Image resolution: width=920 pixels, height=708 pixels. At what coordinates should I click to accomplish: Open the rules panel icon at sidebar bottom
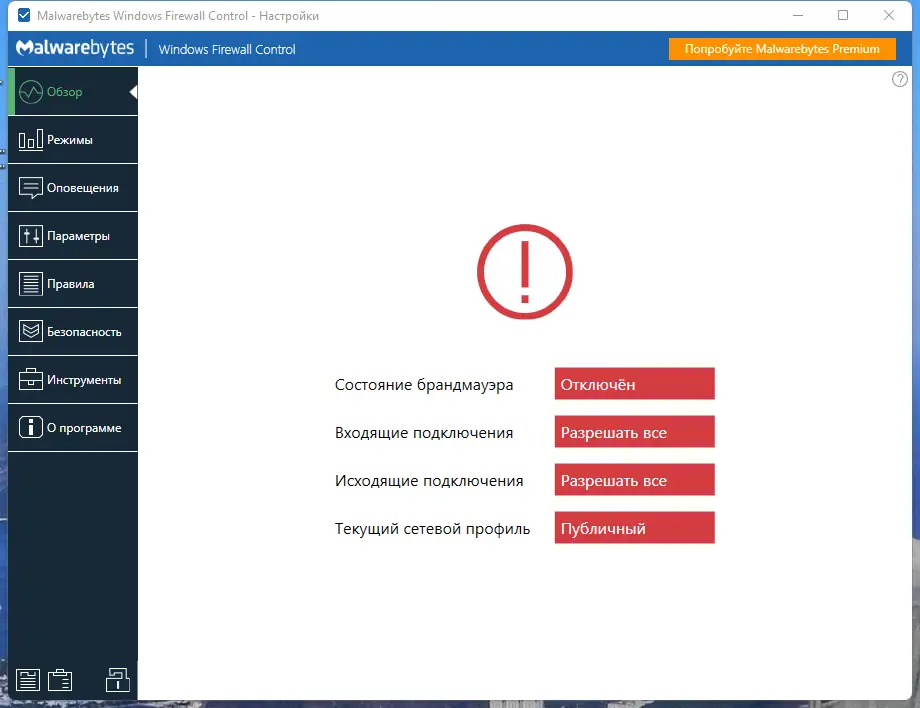[x=28, y=680]
